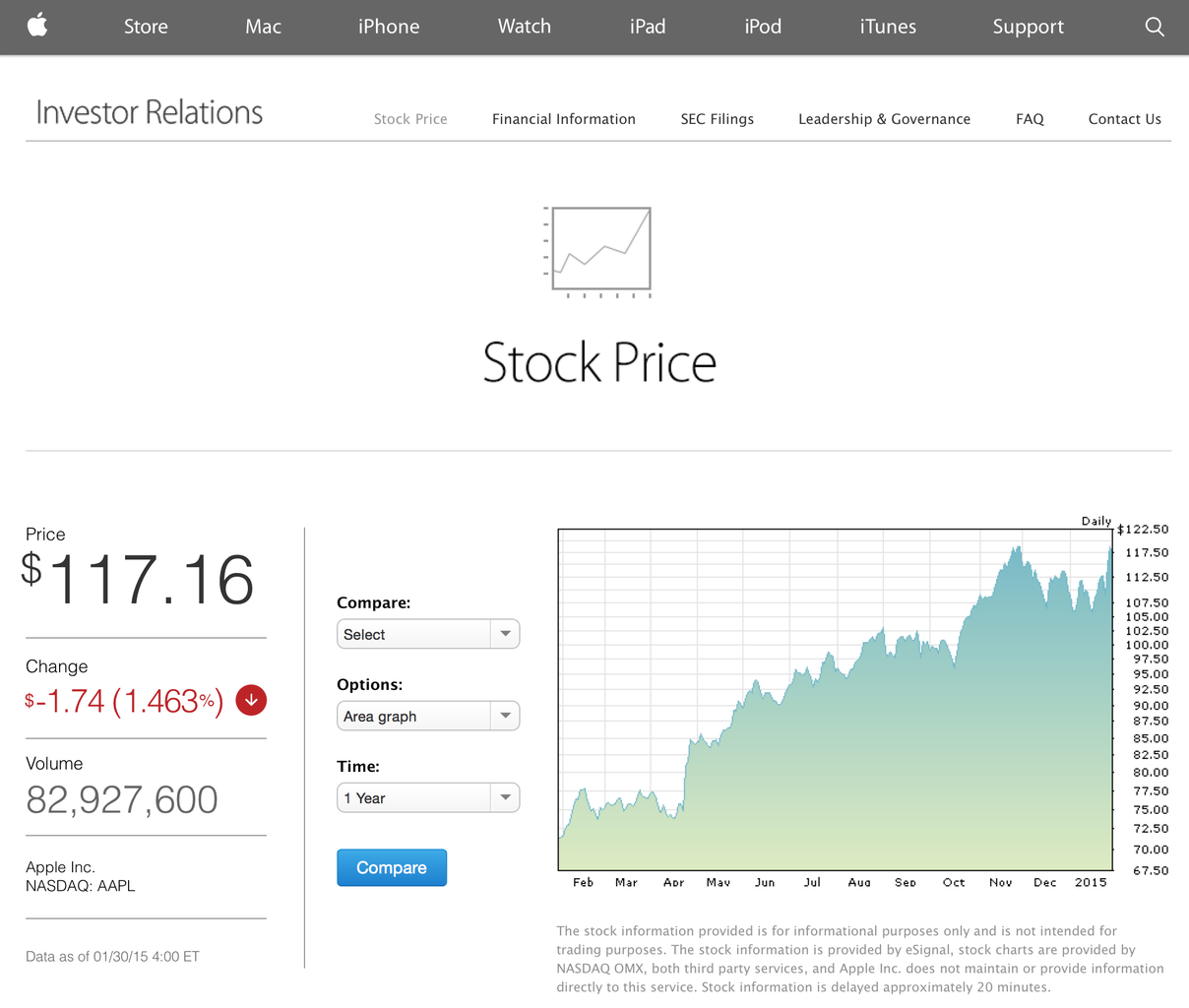Click the stock chart illustration icon

point(597,252)
